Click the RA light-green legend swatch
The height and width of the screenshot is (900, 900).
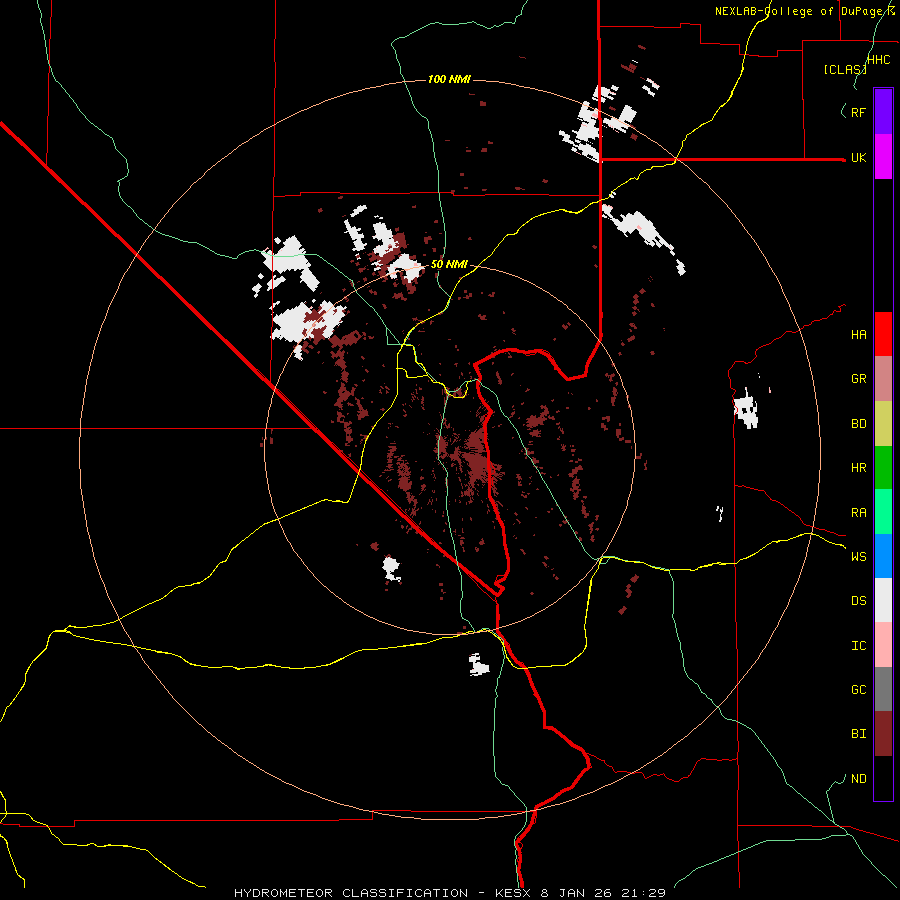pos(883,512)
